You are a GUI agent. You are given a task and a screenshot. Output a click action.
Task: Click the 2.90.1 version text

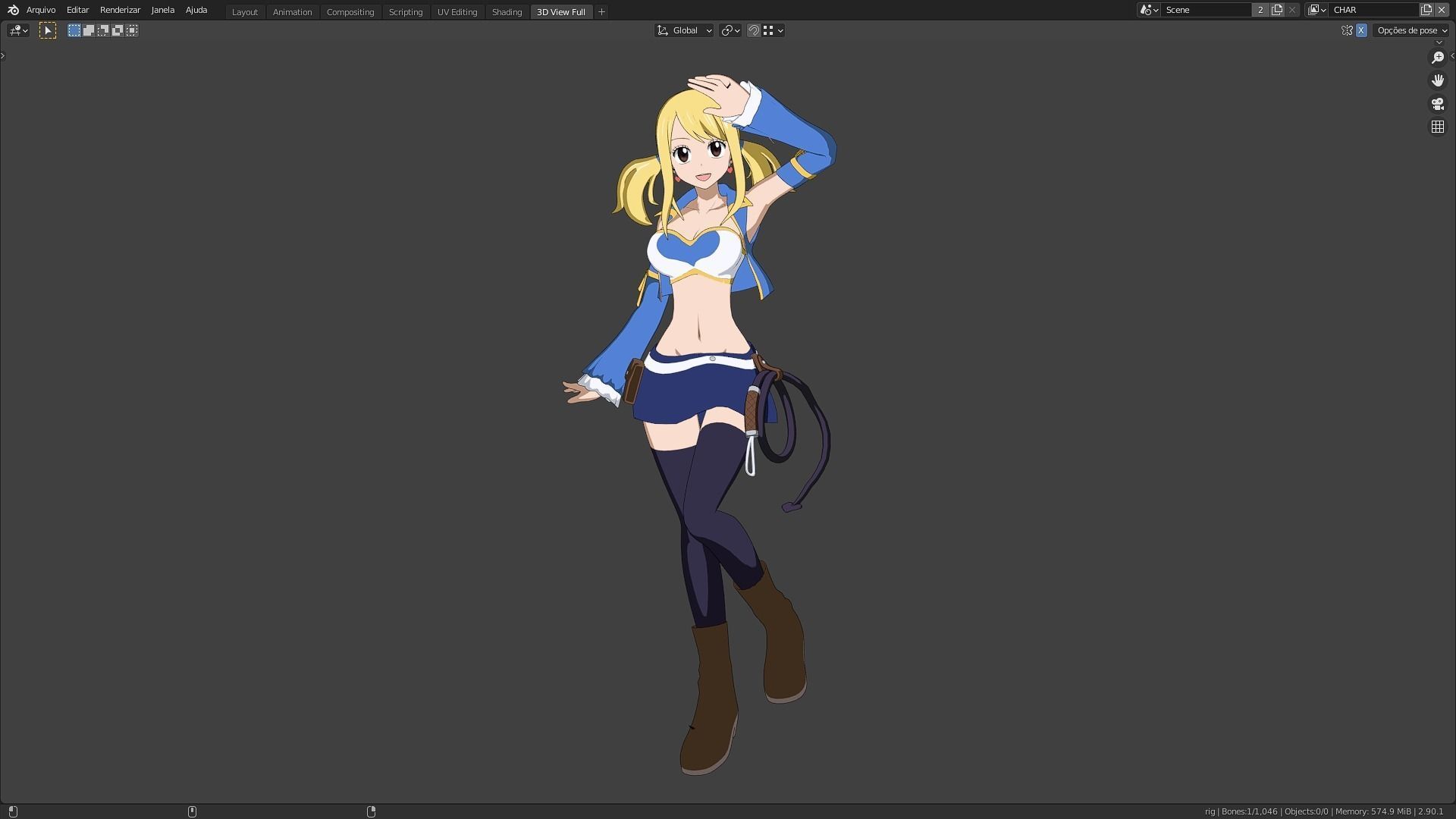point(1431,811)
